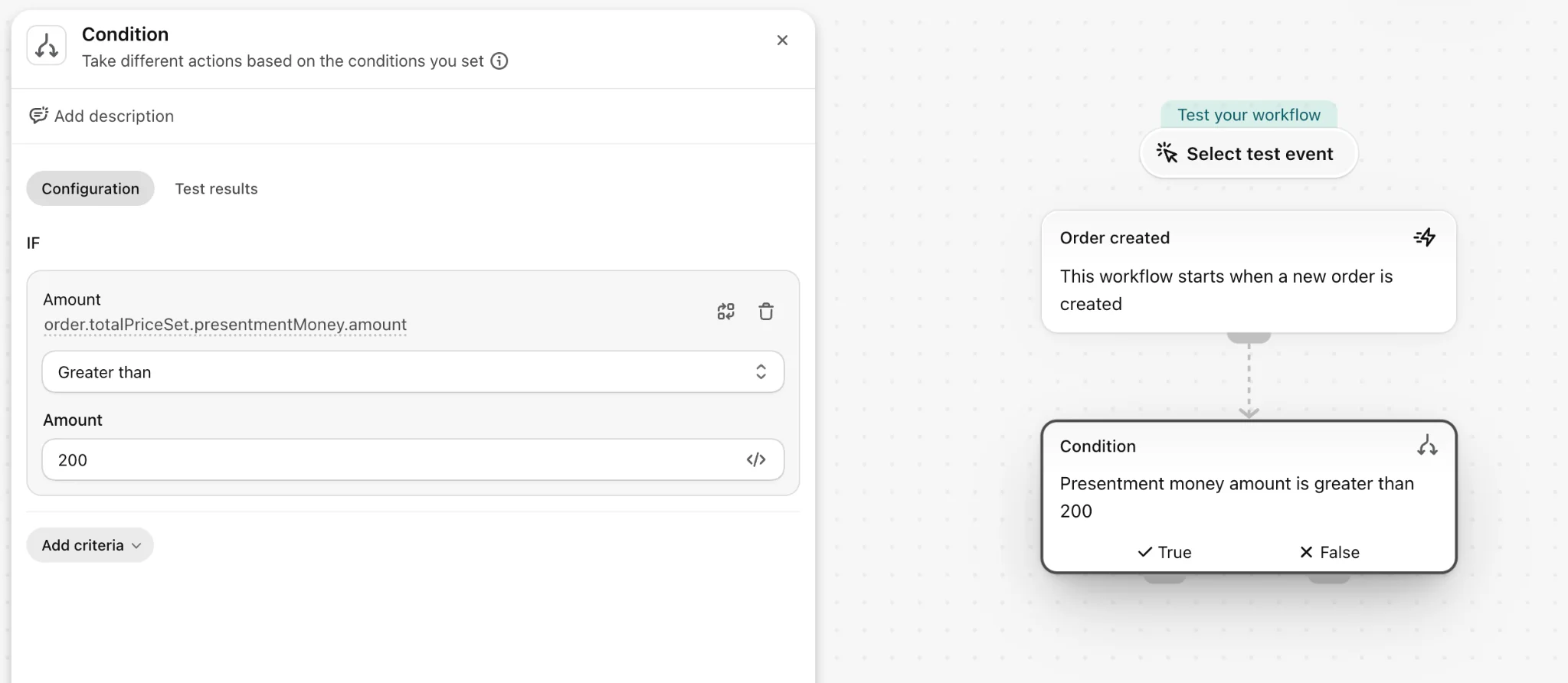Click the order.totalPriceSet.presentmentMoney.amount variable link
The image size is (1568, 683).
tap(225, 325)
